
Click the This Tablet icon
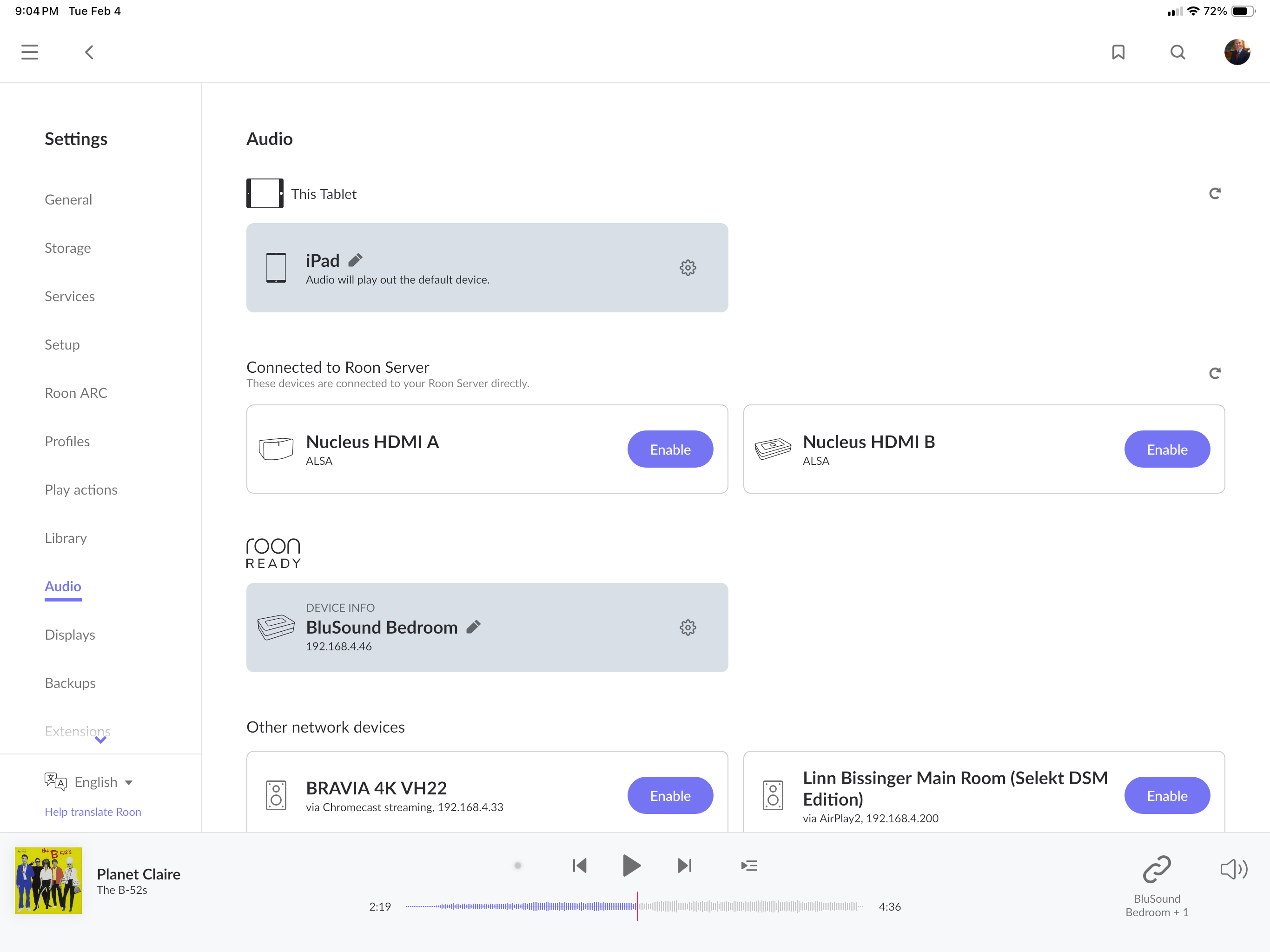point(265,193)
